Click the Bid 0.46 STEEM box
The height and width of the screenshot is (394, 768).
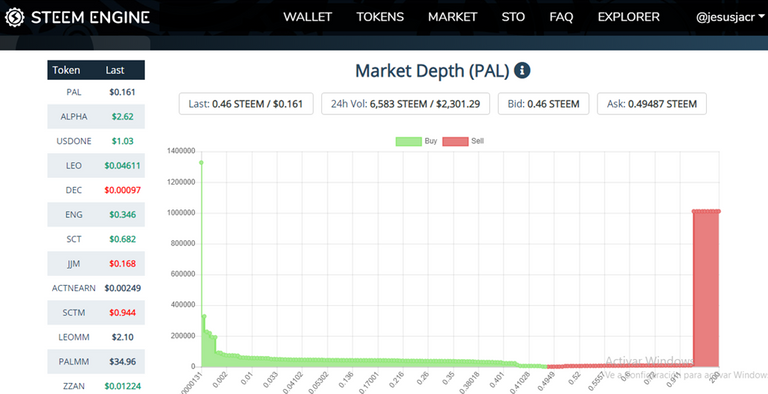tap(544, 104)
